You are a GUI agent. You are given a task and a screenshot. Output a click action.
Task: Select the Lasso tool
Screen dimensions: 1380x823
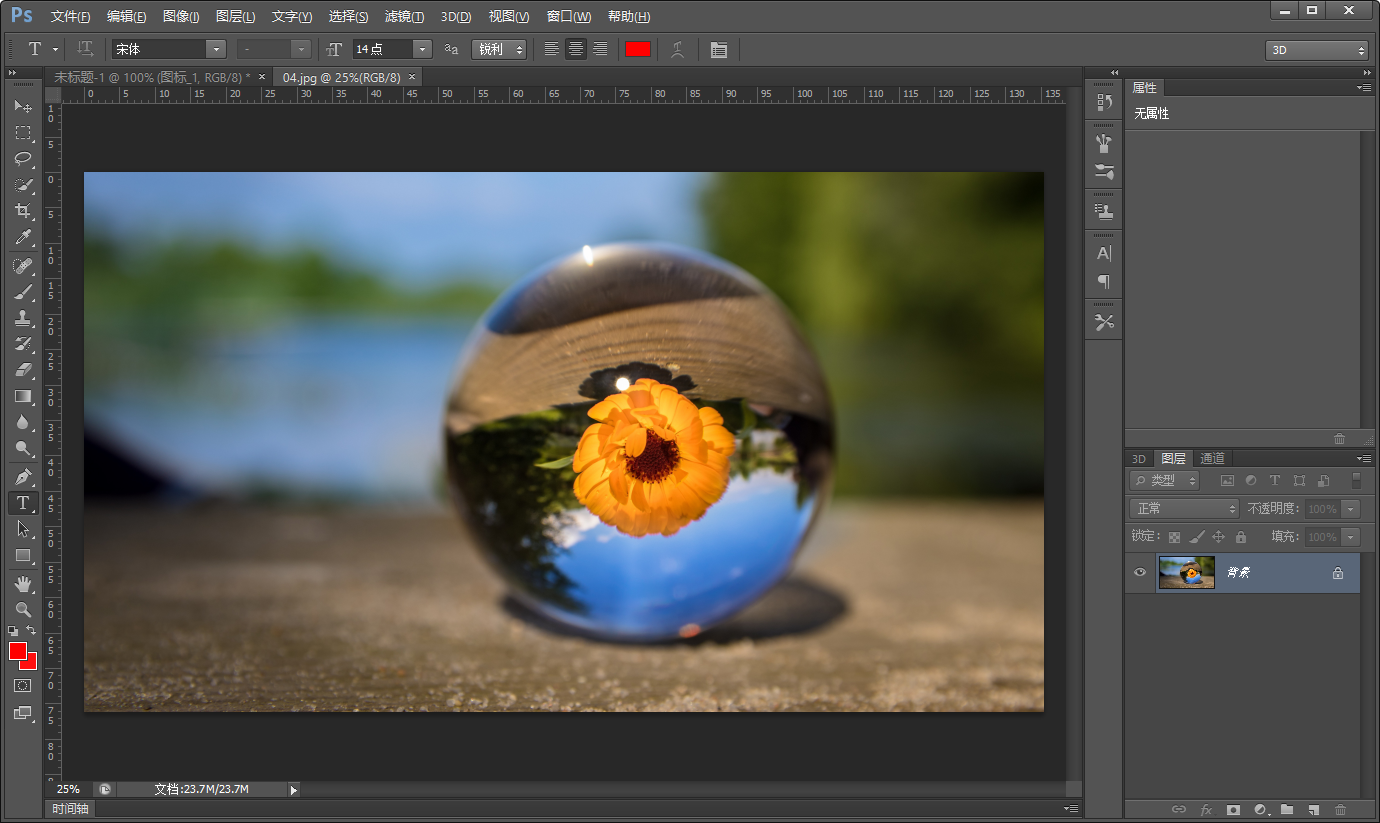coord(22,159)
